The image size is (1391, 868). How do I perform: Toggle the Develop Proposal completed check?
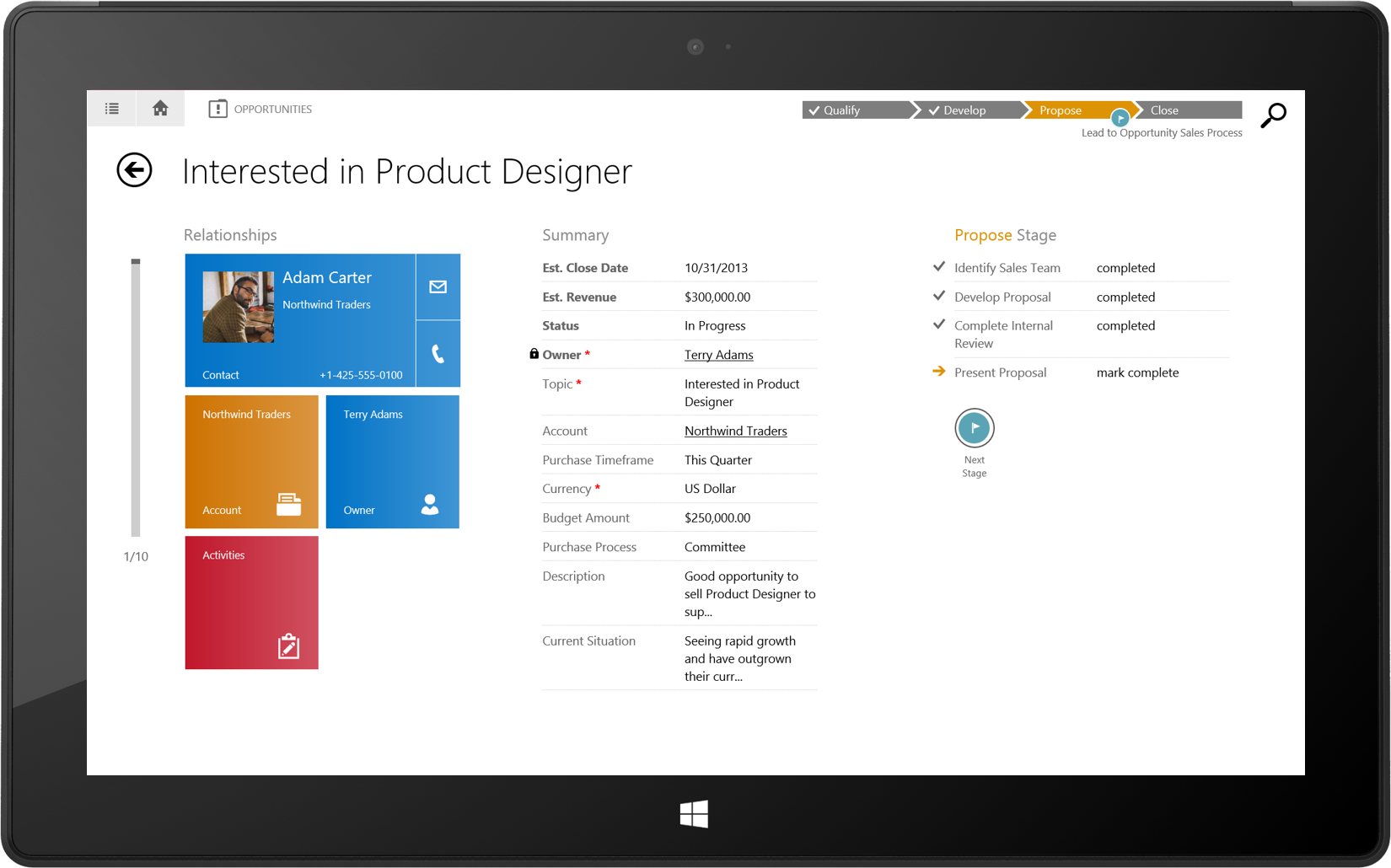tap(938, 296)
